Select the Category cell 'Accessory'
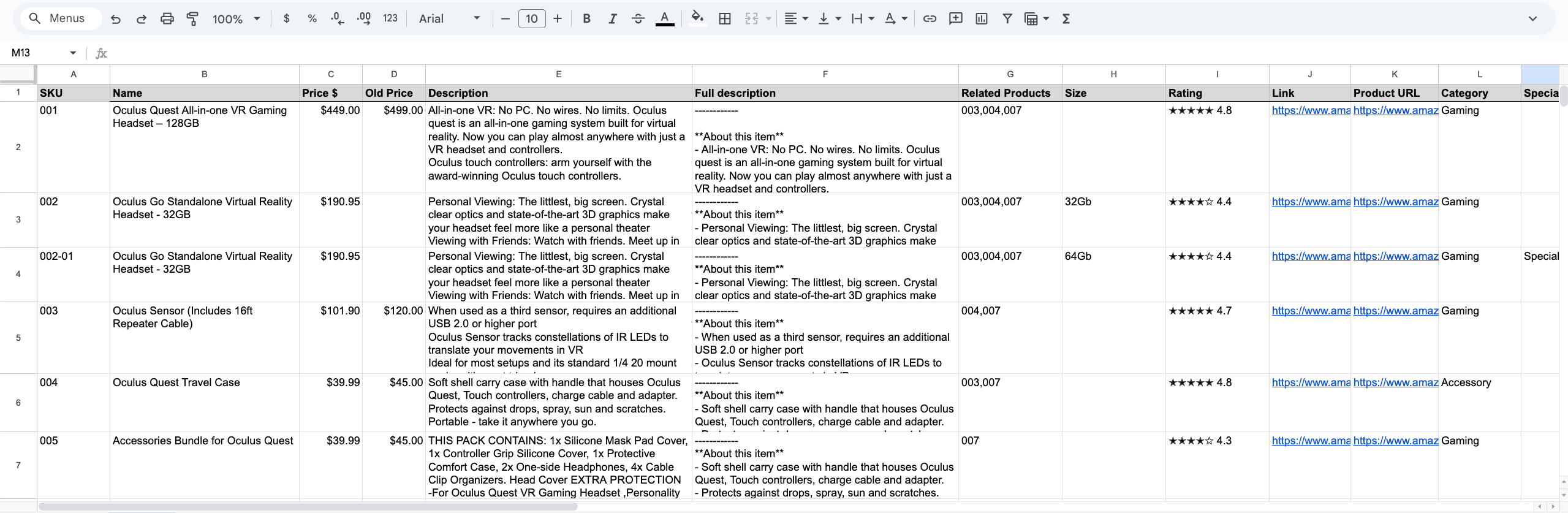 point(1480,403)
